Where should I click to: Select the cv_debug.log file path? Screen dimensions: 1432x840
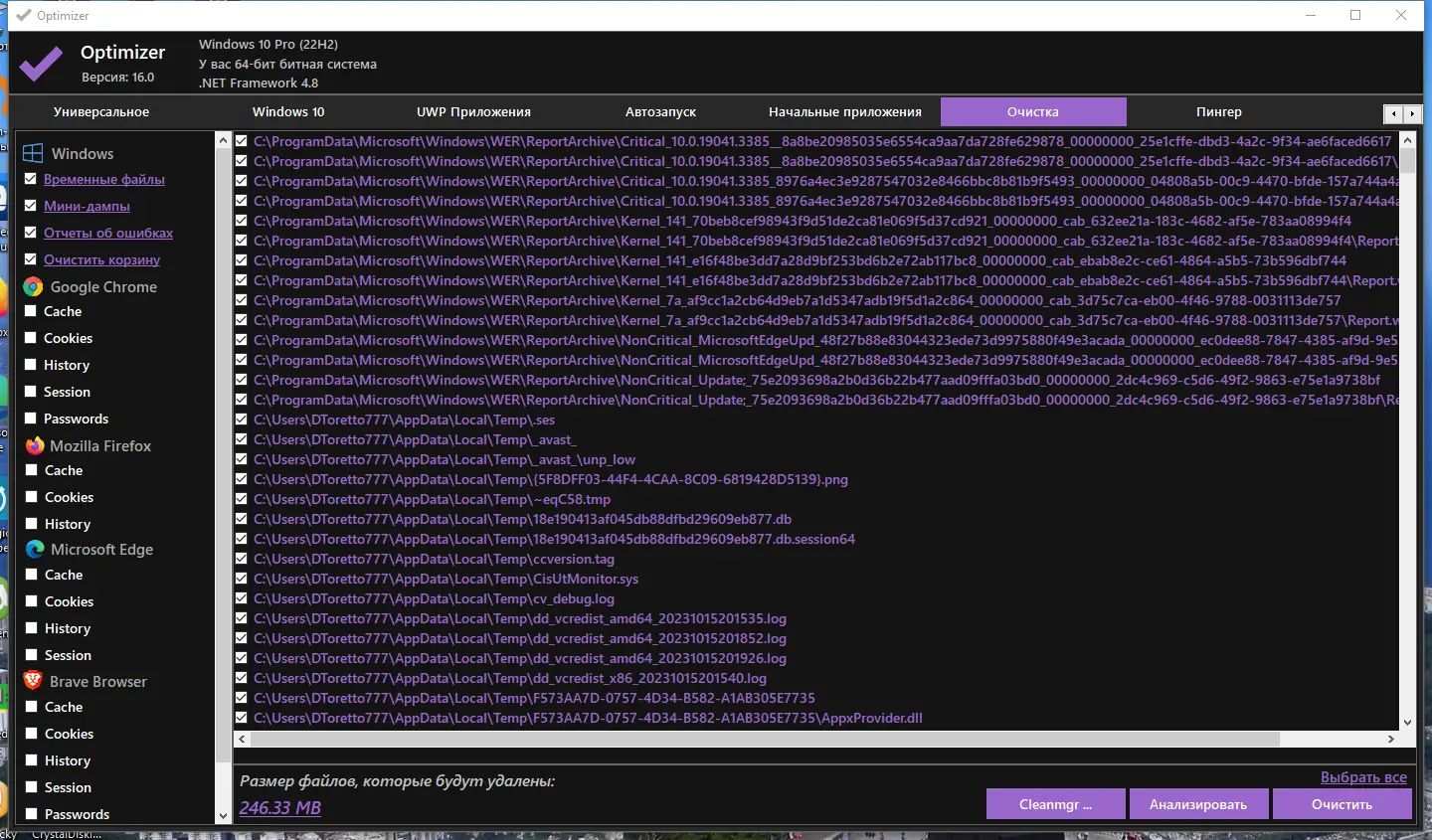pos(434,598)
